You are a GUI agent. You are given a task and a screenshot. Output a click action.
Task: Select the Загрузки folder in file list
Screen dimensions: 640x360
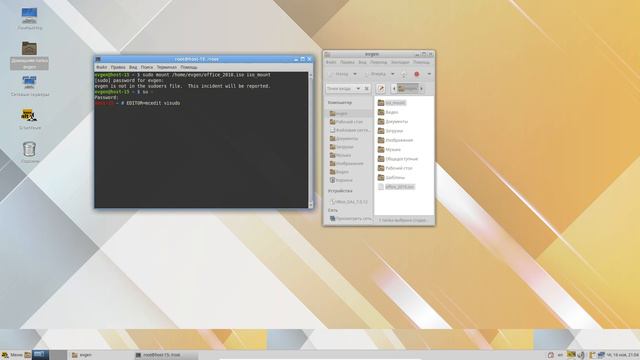390,131
